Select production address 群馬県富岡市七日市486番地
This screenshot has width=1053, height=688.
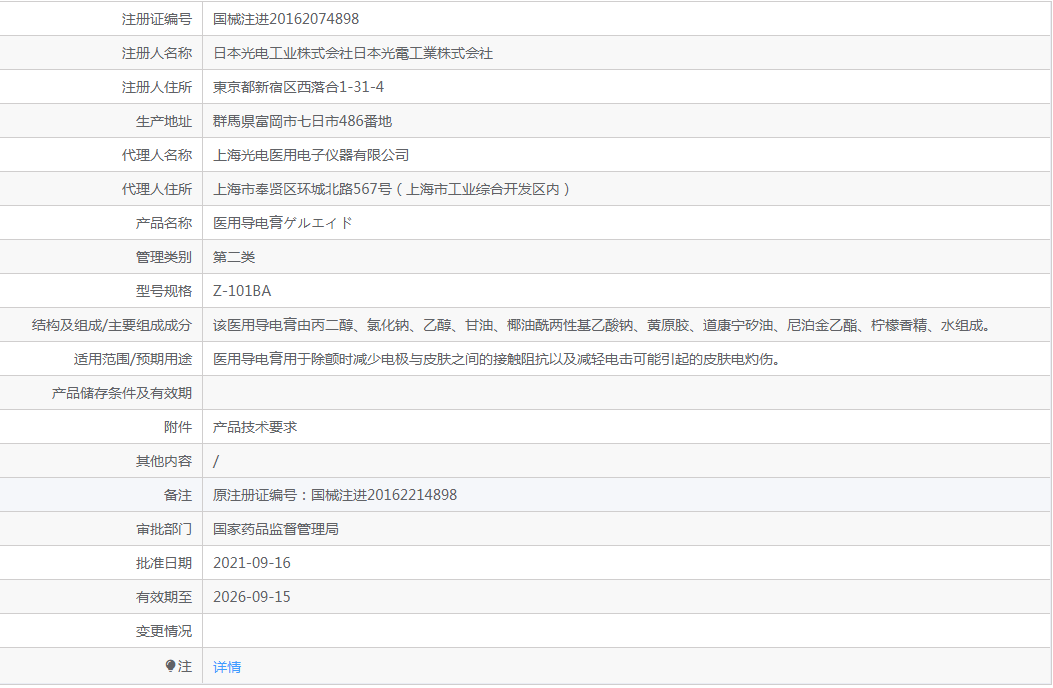point(302,121)
